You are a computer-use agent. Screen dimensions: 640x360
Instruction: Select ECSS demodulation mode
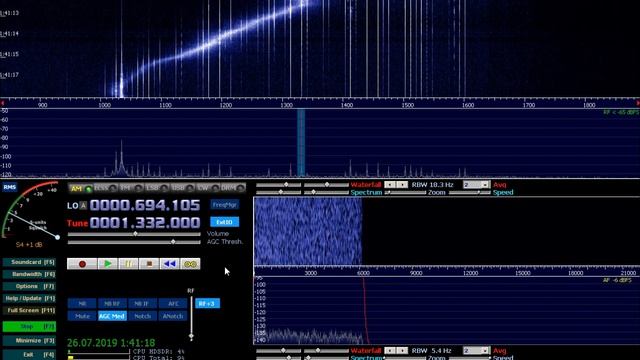coord(106,188)
